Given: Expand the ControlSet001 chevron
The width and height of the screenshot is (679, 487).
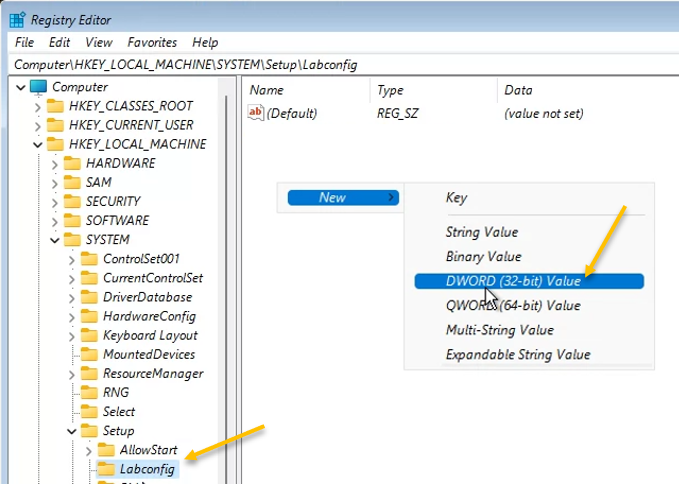Looking at the screenshot, I should [x=71, y=260].
